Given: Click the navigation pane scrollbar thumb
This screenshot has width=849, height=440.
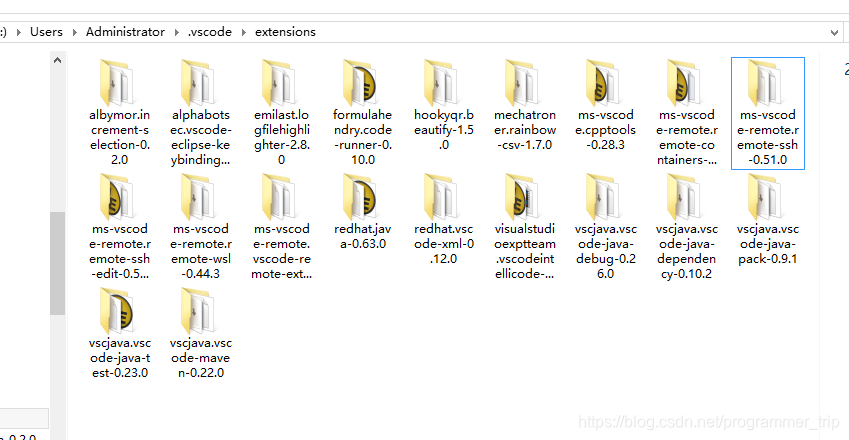Looking at the screenshot, I should point(57,263).
